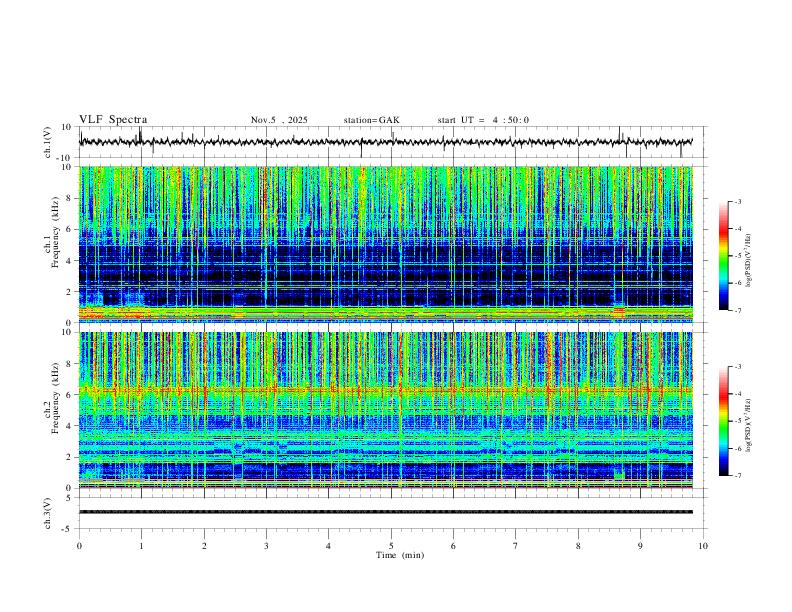
Task: Select the date text "Nov.5 , 2025"
Action: [279, 120]
